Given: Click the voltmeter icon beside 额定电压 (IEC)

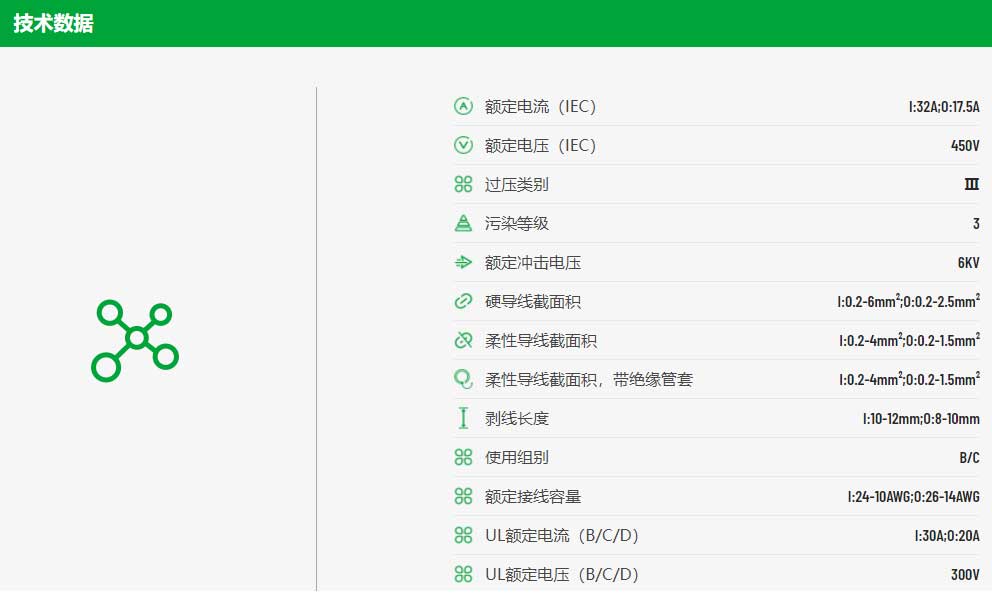Looking at the screenshot, I should (463, 146).
